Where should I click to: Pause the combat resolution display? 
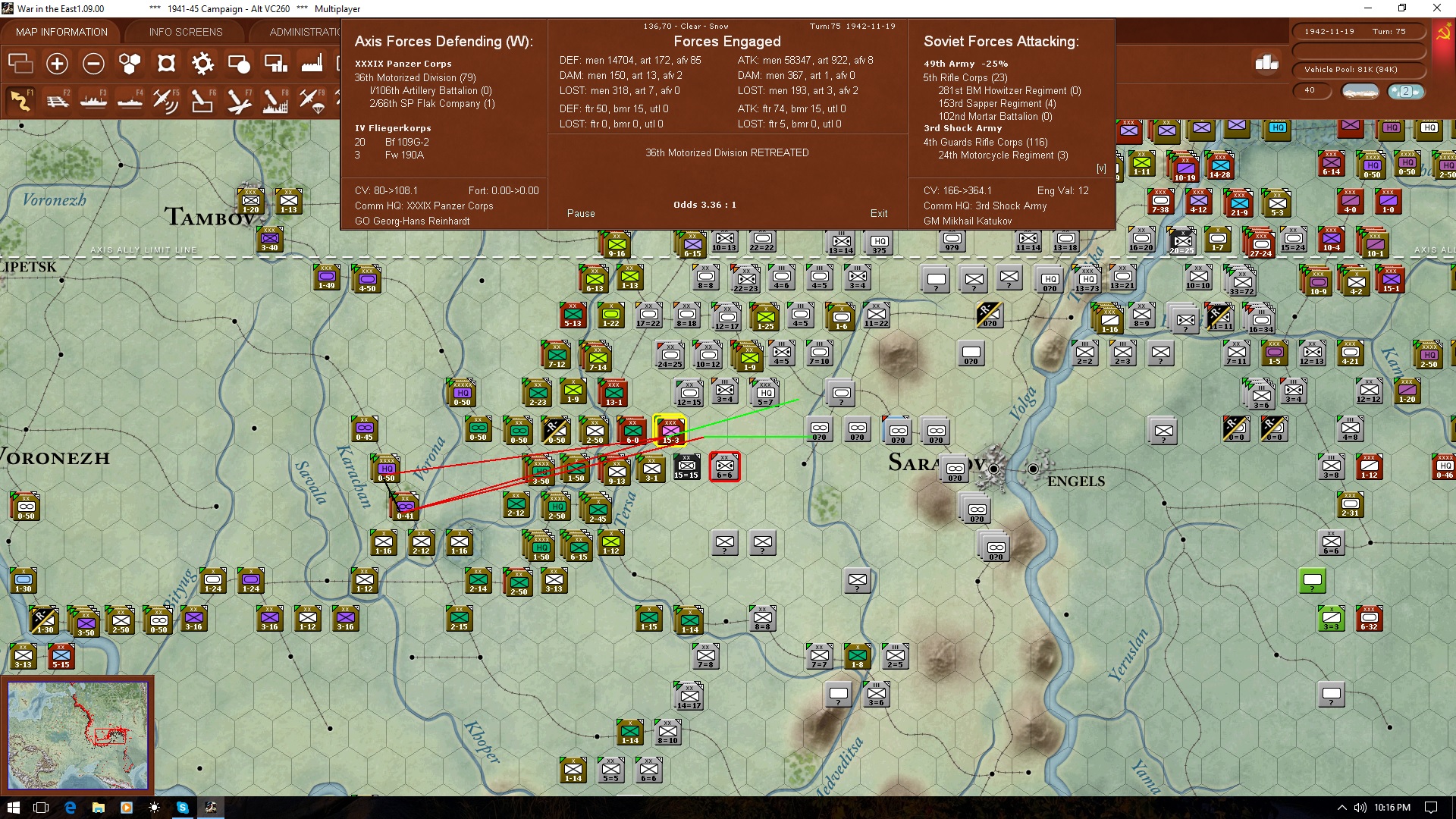pyautogui.click(x=581, y=213)
